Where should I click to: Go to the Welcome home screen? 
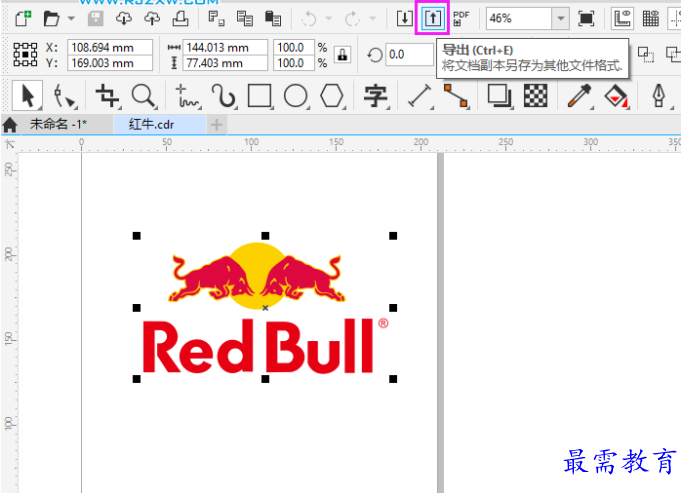click(10, 125)
